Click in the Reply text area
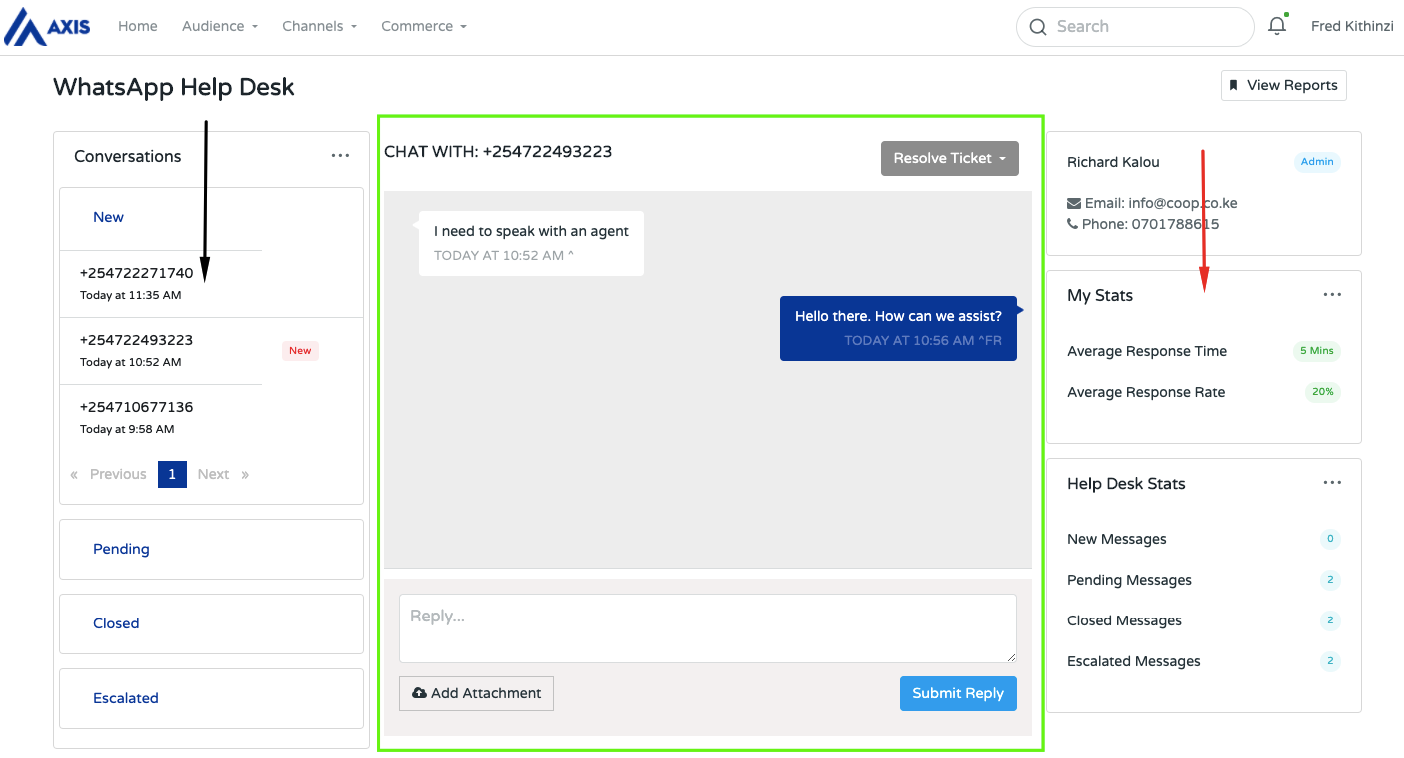Viewport: 1404px width, 758px height. click(708, 628)
